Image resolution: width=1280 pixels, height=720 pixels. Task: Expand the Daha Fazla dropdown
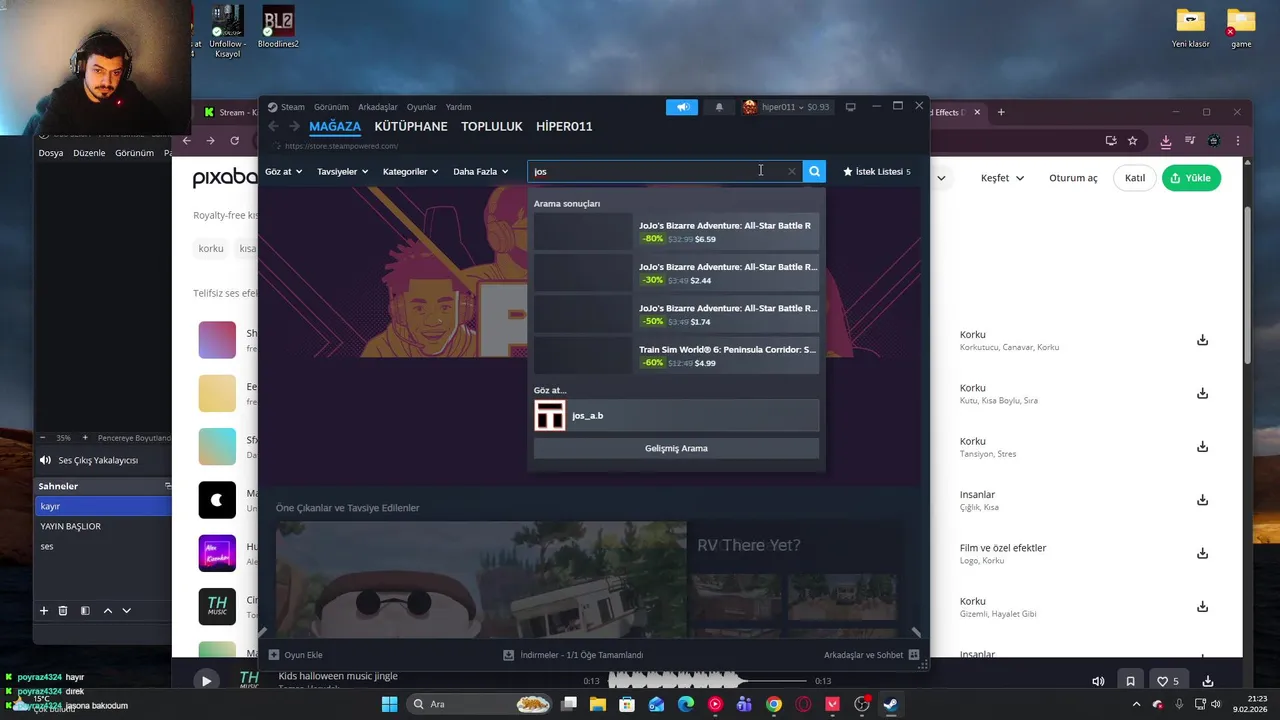480,171
